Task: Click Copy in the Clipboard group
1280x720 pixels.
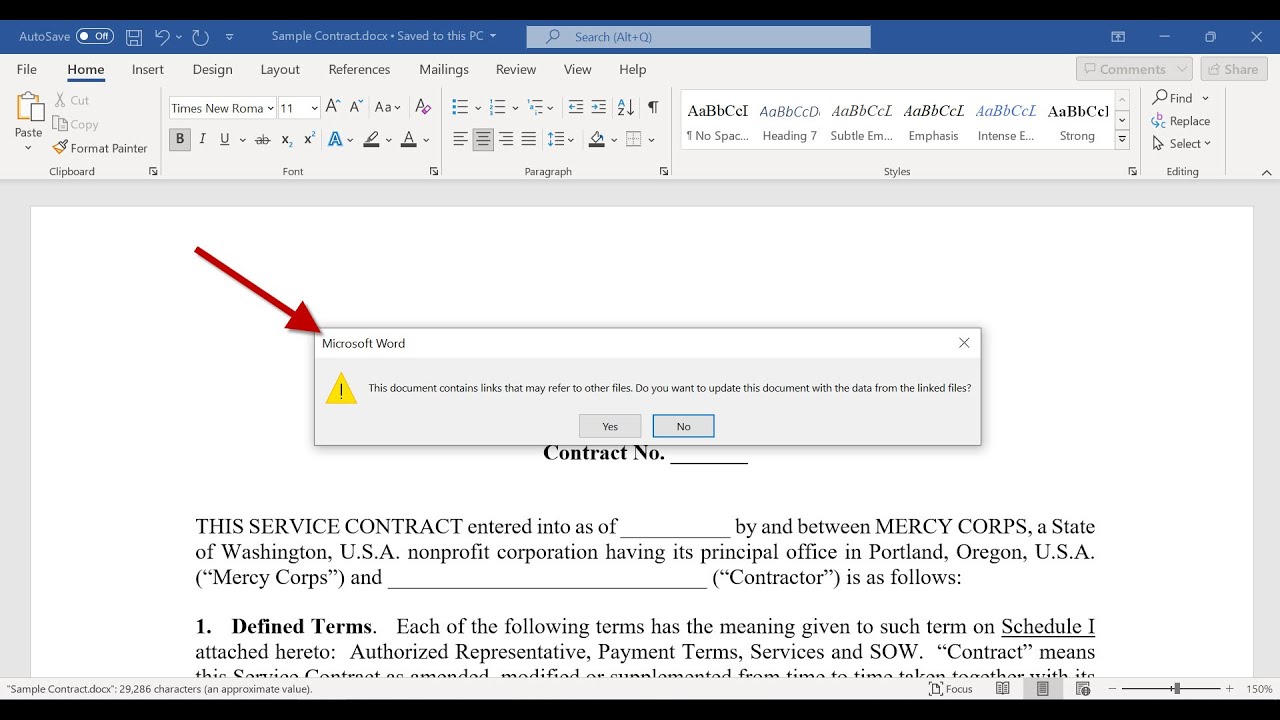Action: [75, 124]
